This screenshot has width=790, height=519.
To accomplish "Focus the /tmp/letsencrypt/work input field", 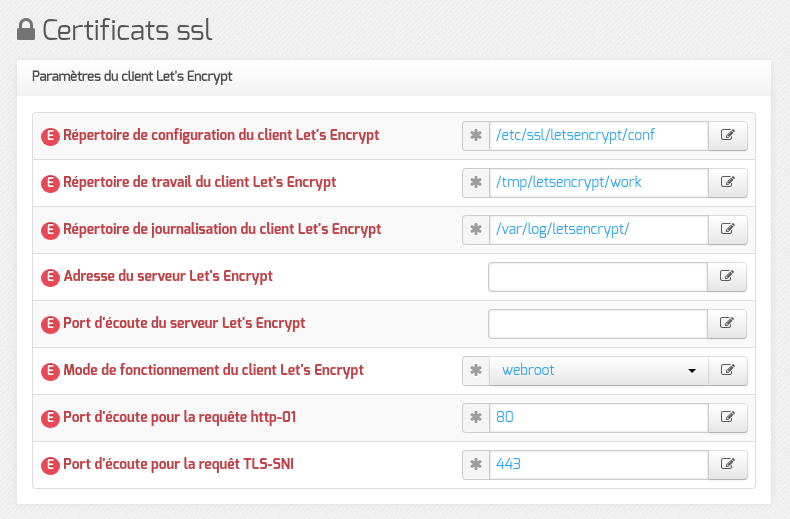I will click(599, 182).
